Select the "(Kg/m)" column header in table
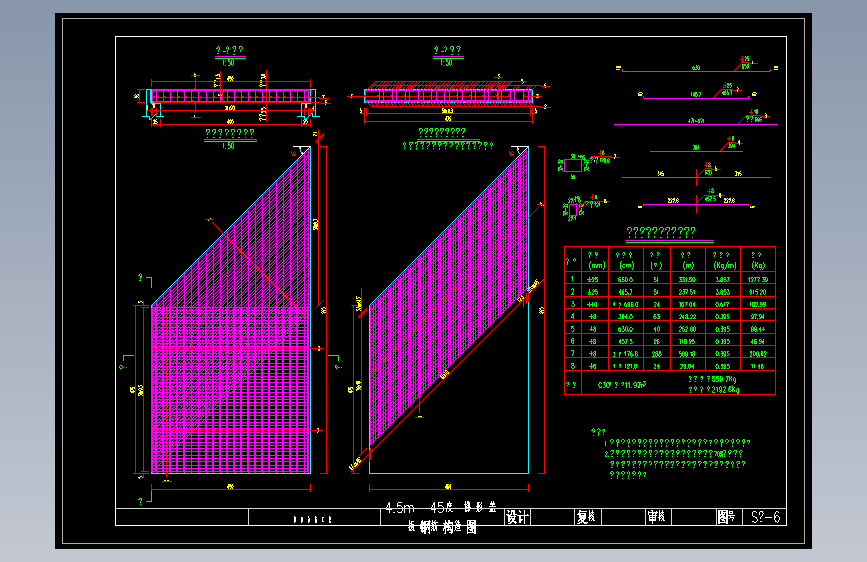The width and height of the screenshot is (867, 562). click(x=724, y=266)
